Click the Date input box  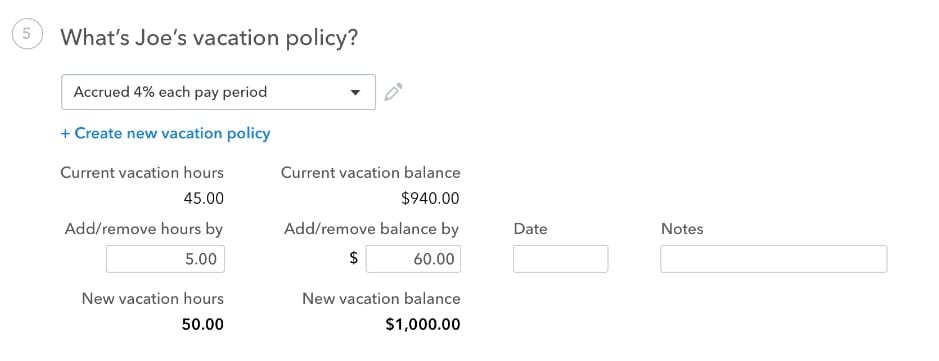pyautogui.click(x=561, y=259)
